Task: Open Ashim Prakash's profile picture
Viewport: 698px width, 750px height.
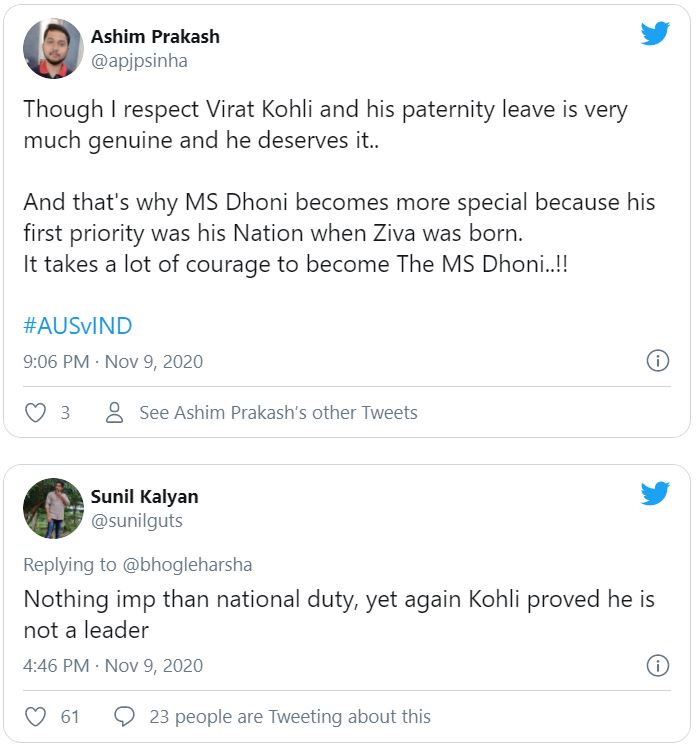Action: (x=53, y=48)
